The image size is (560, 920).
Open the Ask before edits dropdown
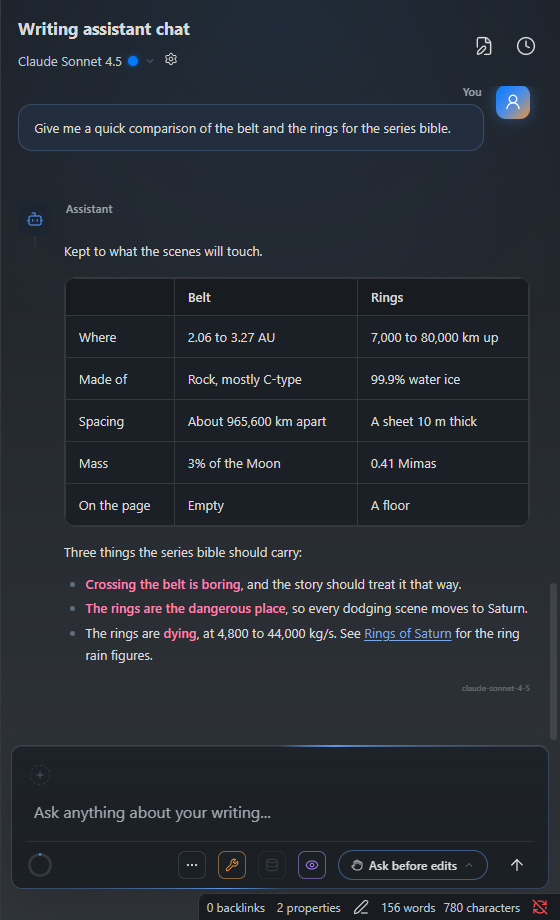pyautogui.click(x=413, y=865)
